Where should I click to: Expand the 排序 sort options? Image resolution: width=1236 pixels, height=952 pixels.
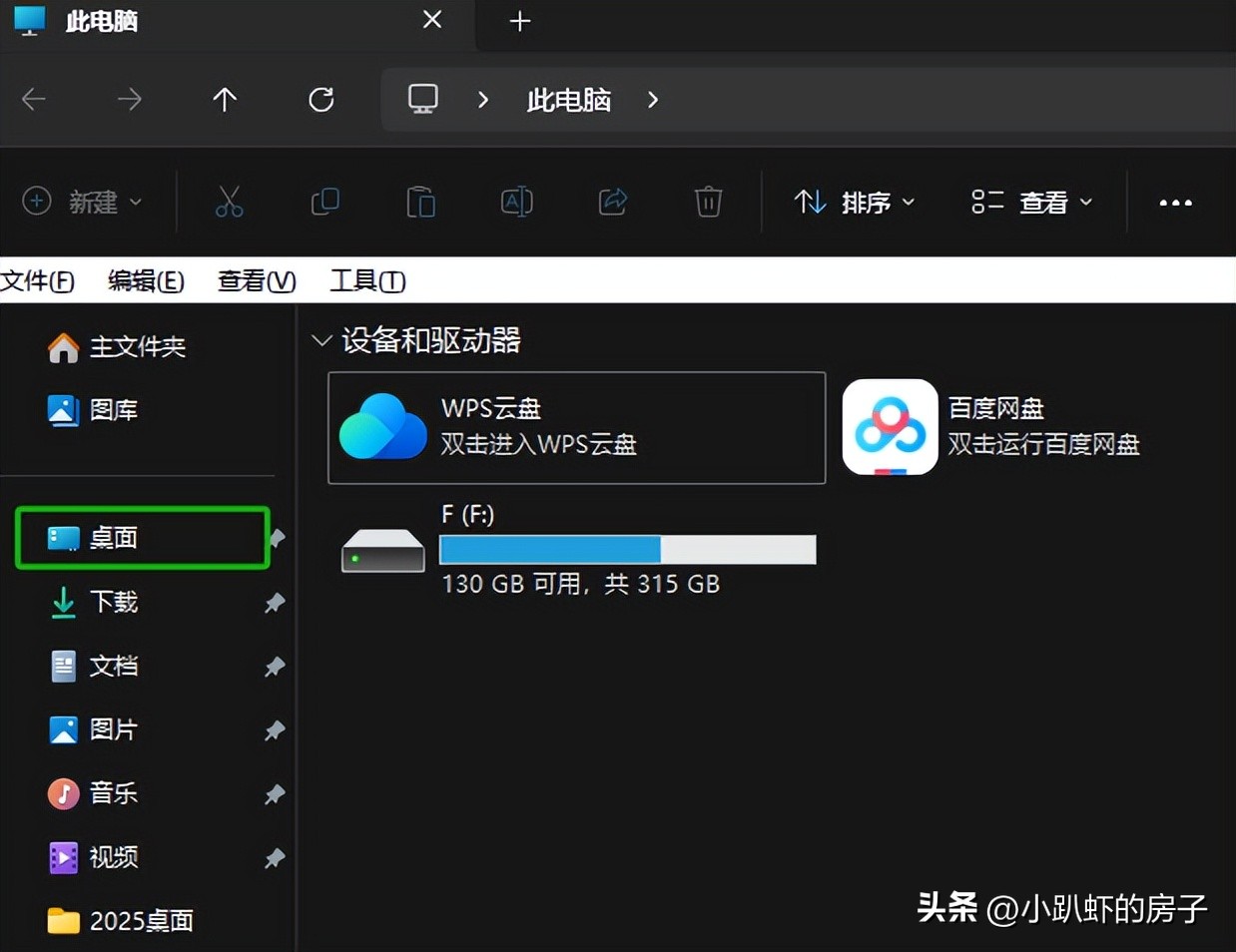[855, 203]
